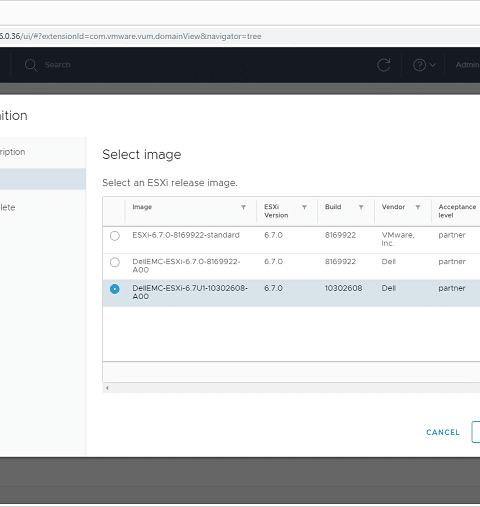Sort by Acceptance level column header
Screen dimensions: 480x507
(x=457, y=211)
